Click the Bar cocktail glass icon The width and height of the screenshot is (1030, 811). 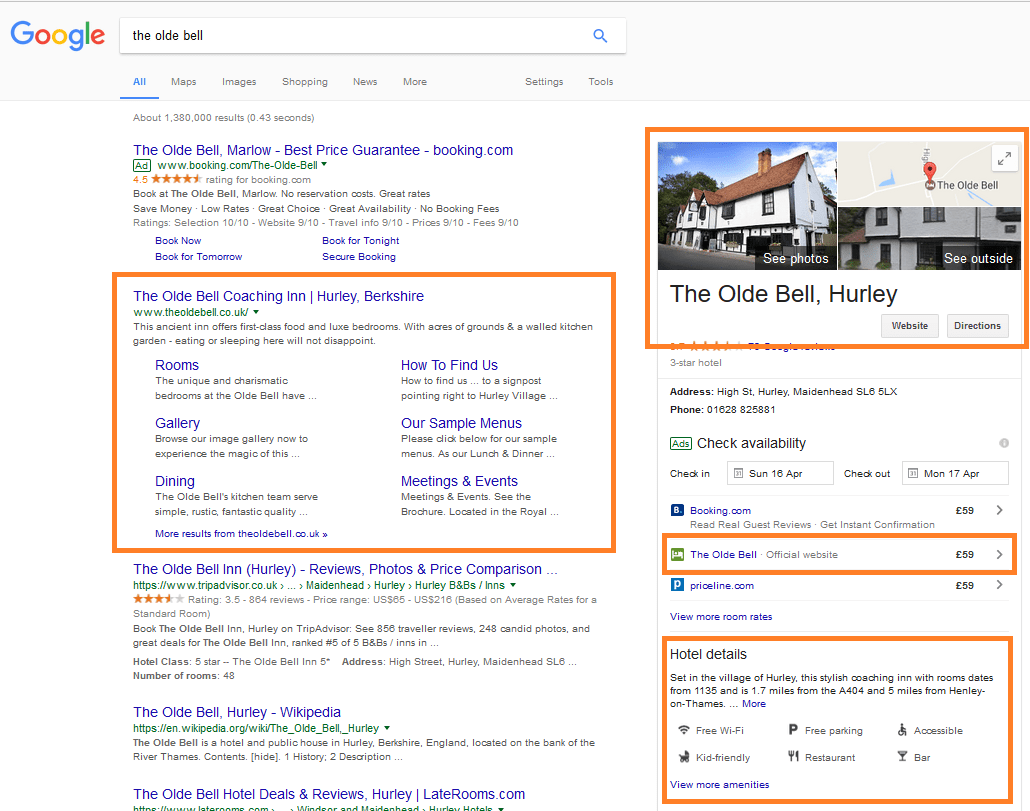(x=902, y=756)
